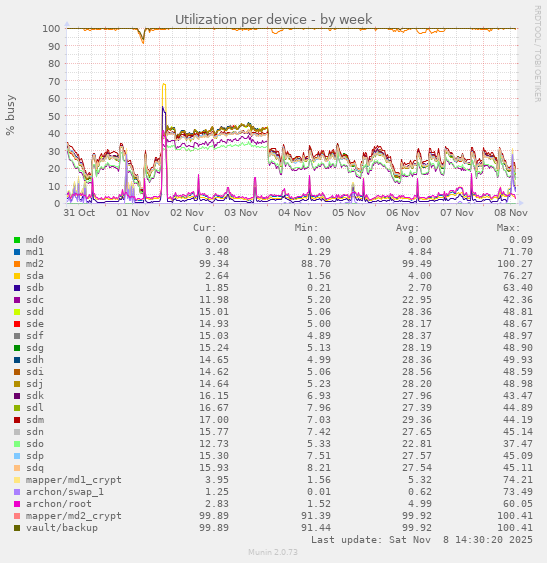547x563 pixels.
Task: Click the 'sdl' legend label
Action: click(35, 408)
